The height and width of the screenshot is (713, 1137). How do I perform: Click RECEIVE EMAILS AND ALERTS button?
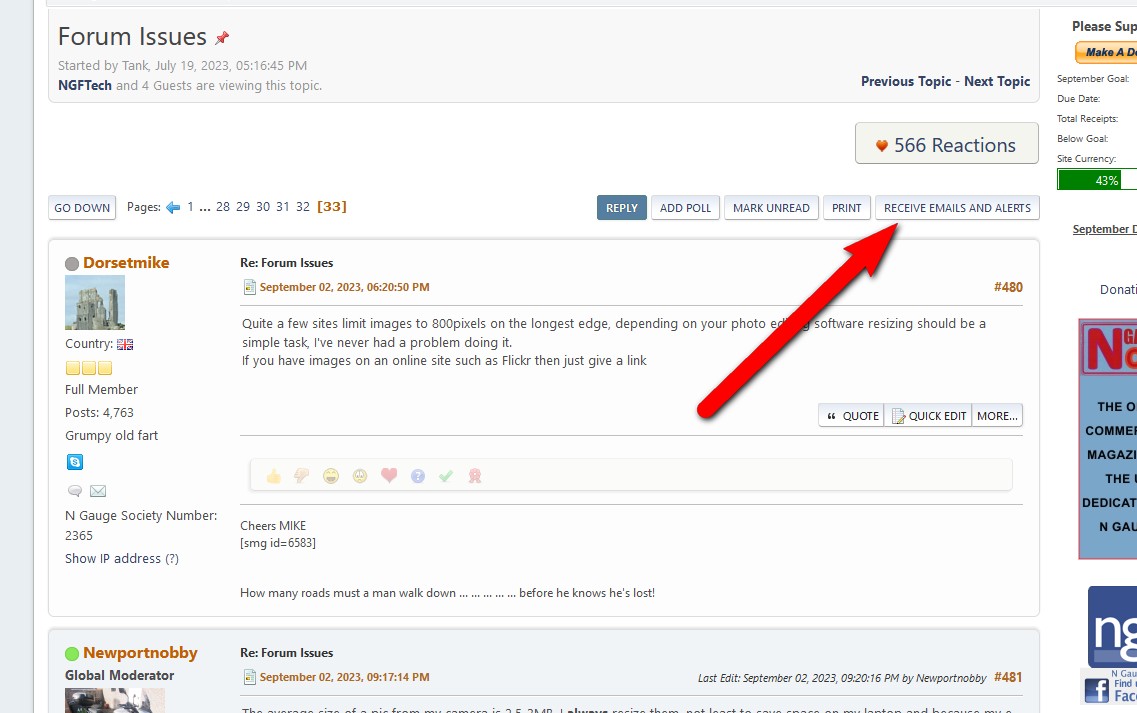pyautogui.click(x=957, y=208)
